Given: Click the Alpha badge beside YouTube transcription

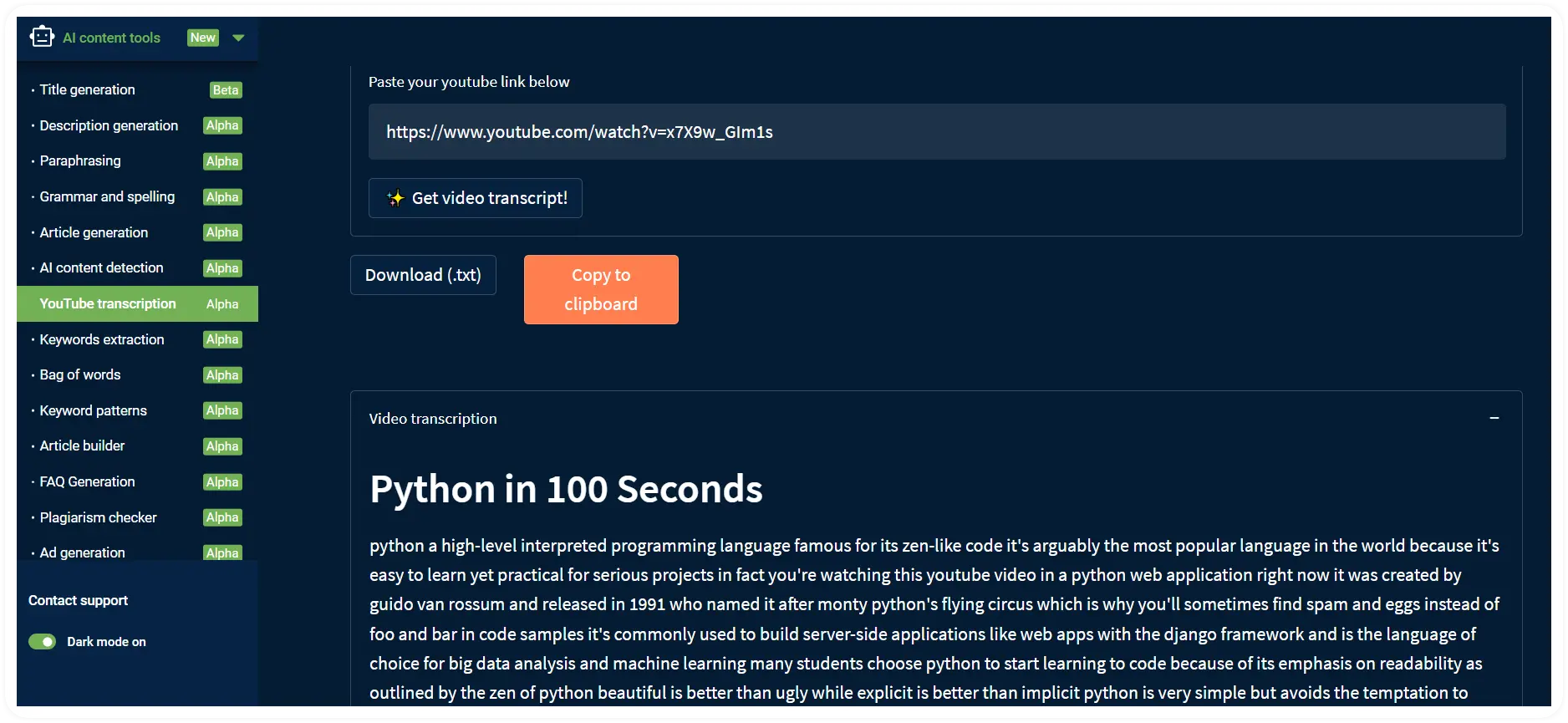Looking at the screenshot, I should point(222,304).
